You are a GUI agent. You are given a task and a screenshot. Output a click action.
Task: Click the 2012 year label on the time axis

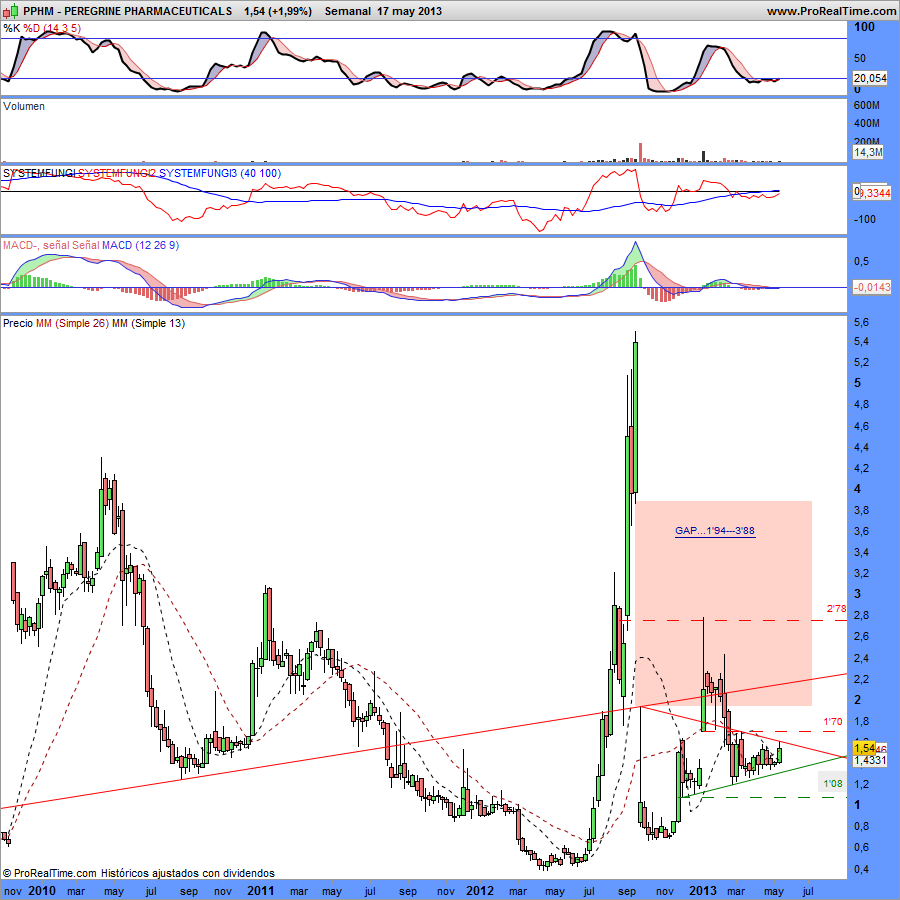[x=480, y=891]
